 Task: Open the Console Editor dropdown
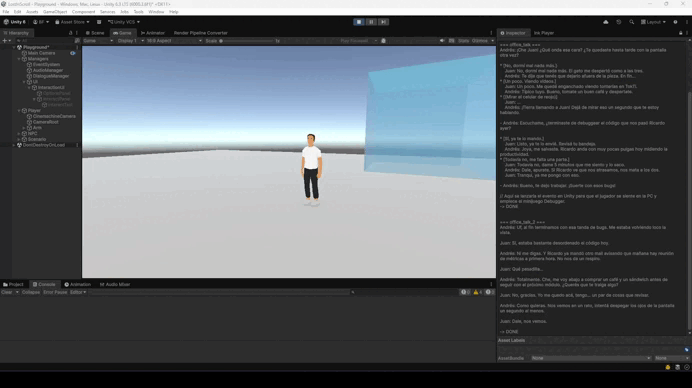[78, 292]
